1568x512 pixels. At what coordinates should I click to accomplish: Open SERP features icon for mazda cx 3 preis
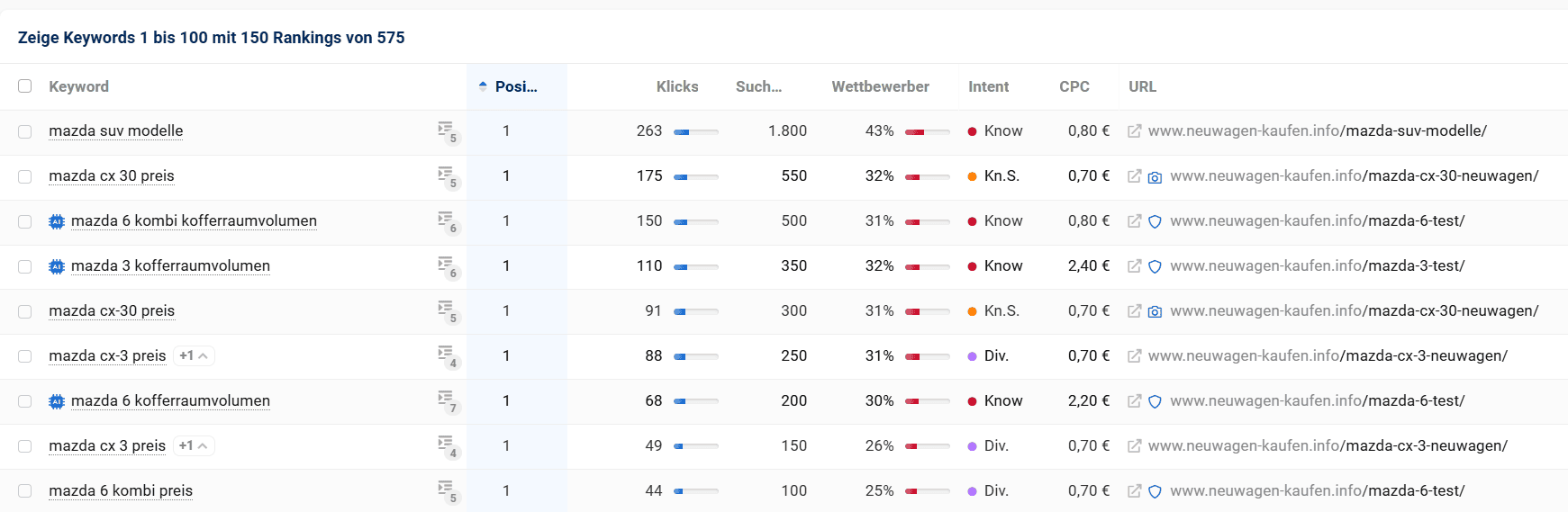click(448, 446)
